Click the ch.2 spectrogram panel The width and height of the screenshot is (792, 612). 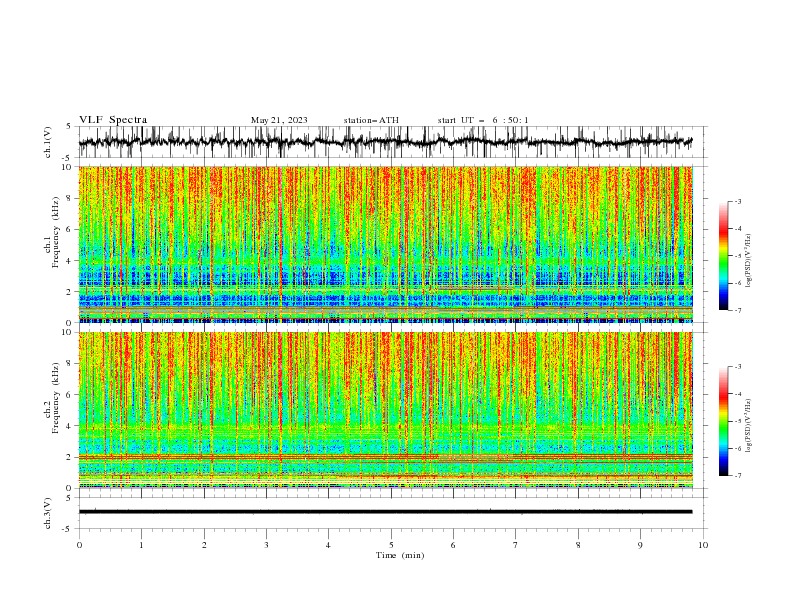(386, 410)
